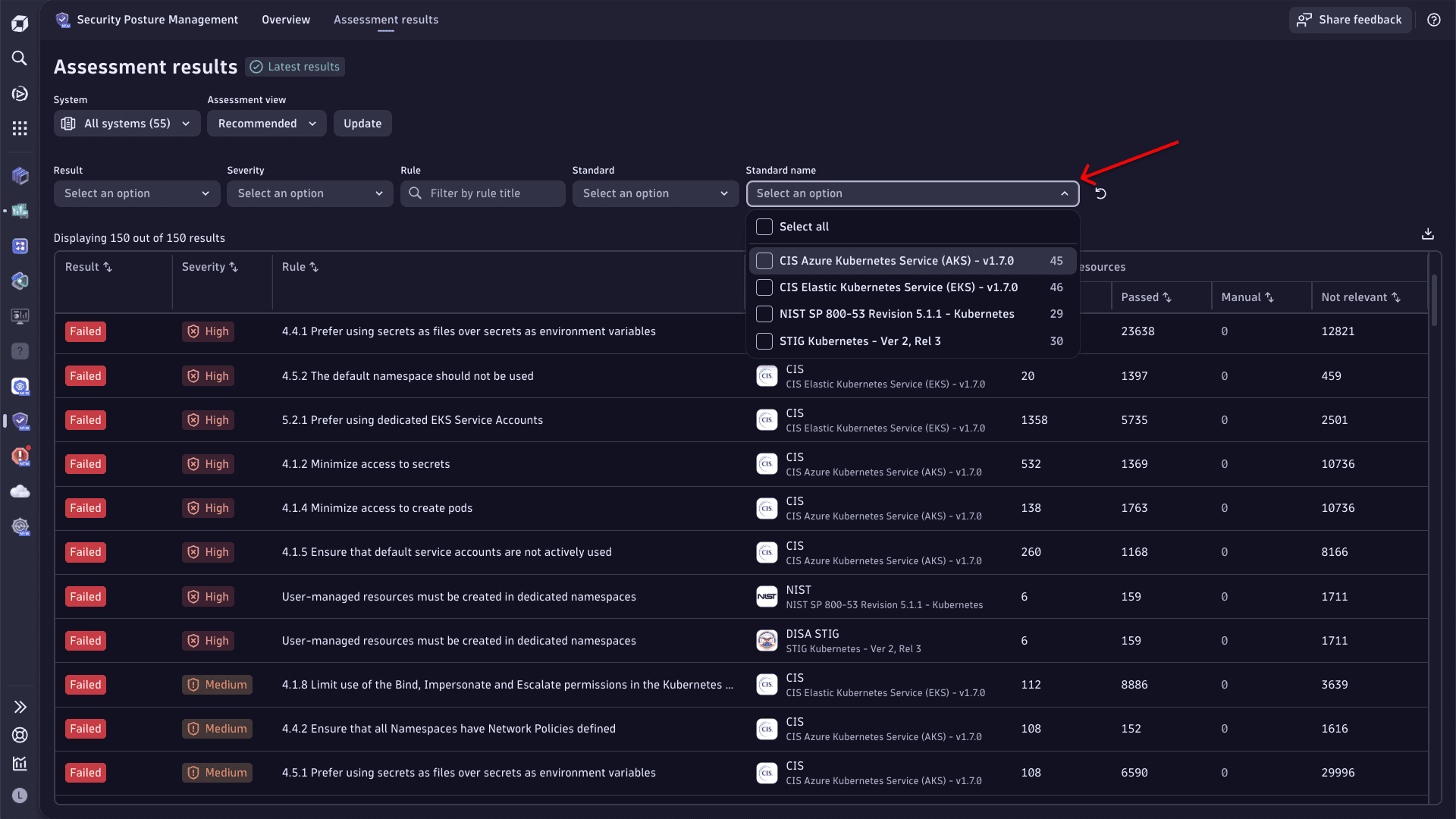The height and width of the screenshot is (819, 1456).
Task: Click the download results icon
Action: tap(1427, 234)
